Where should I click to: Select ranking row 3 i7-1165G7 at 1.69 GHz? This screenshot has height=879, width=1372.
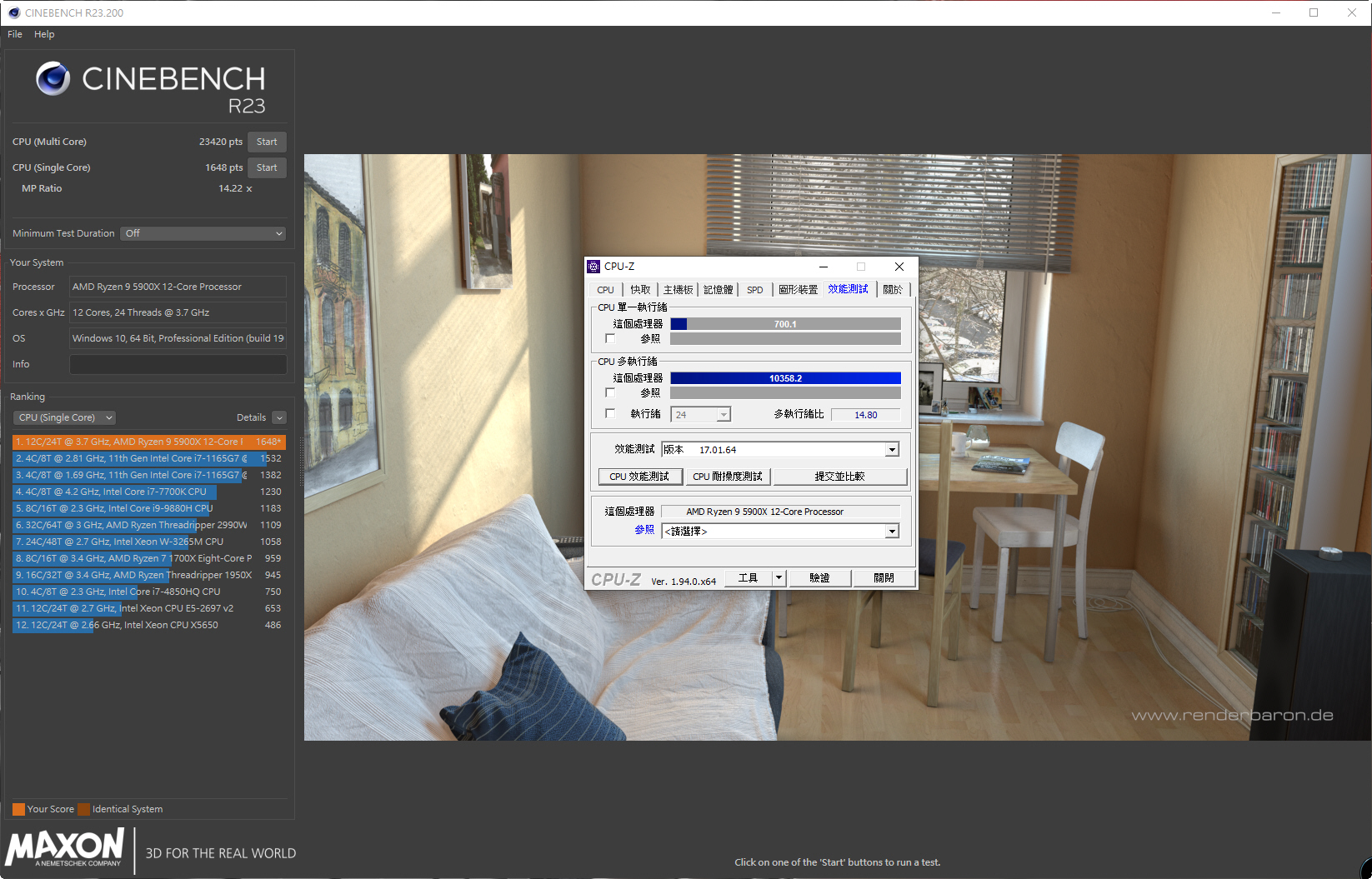149,475
